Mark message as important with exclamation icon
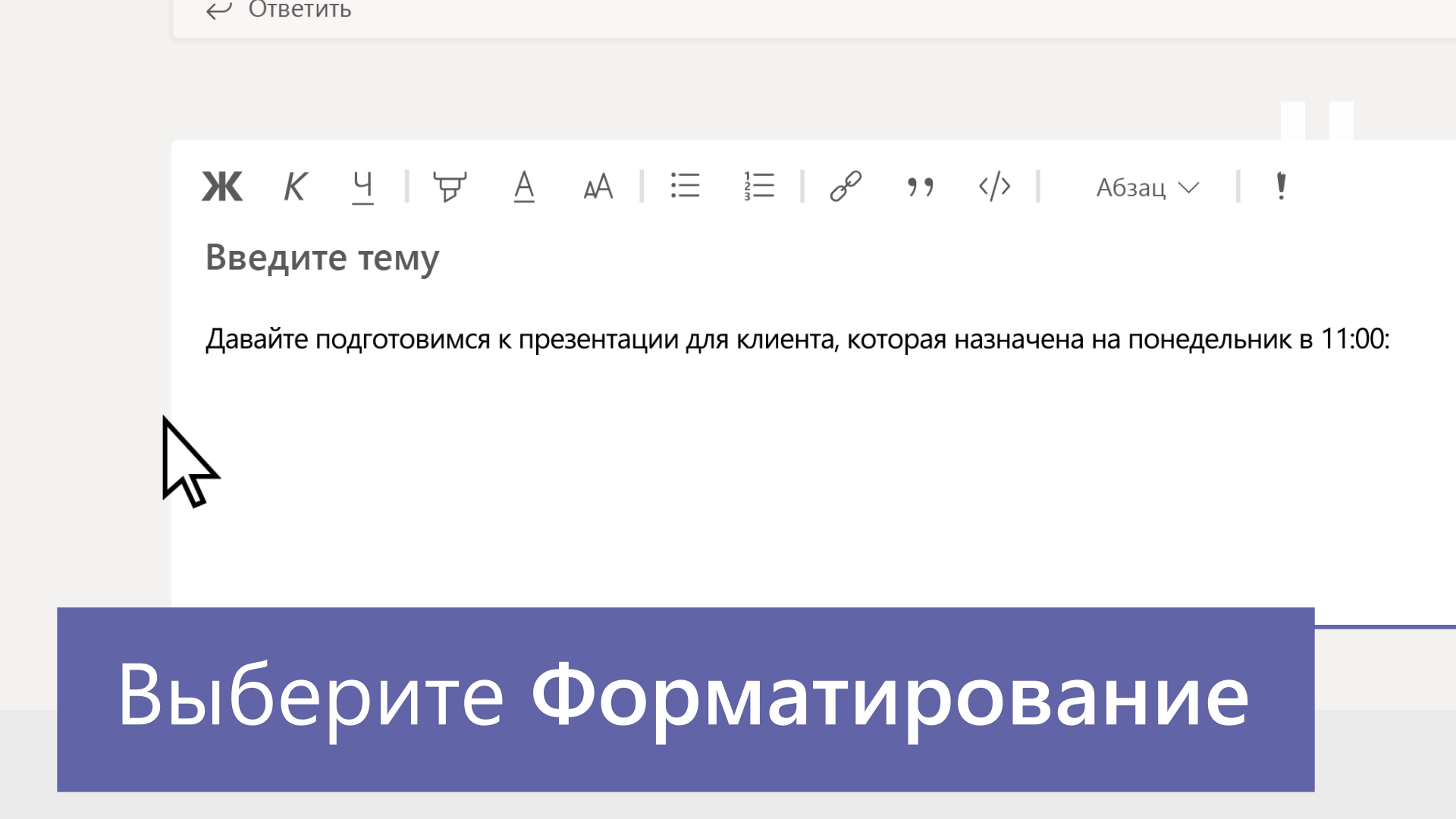The height and width of the screenshot is (819, 1456). tap(1282, 187)
